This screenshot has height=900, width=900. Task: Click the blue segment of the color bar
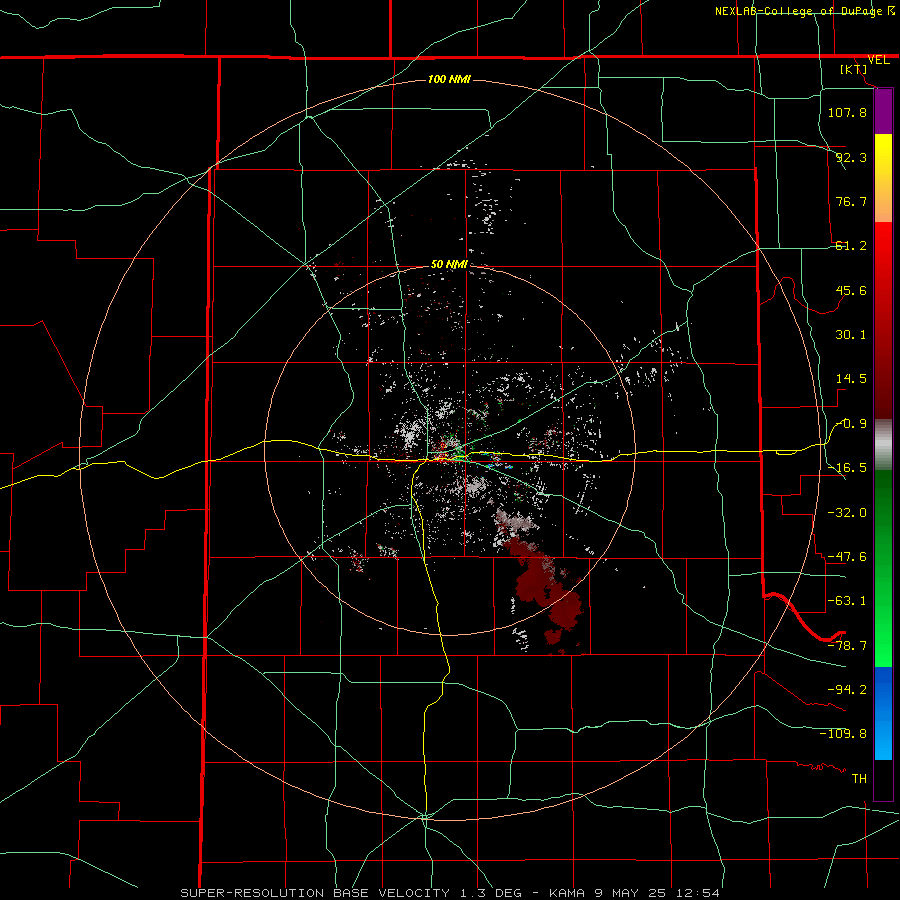(x=883, y=713)
